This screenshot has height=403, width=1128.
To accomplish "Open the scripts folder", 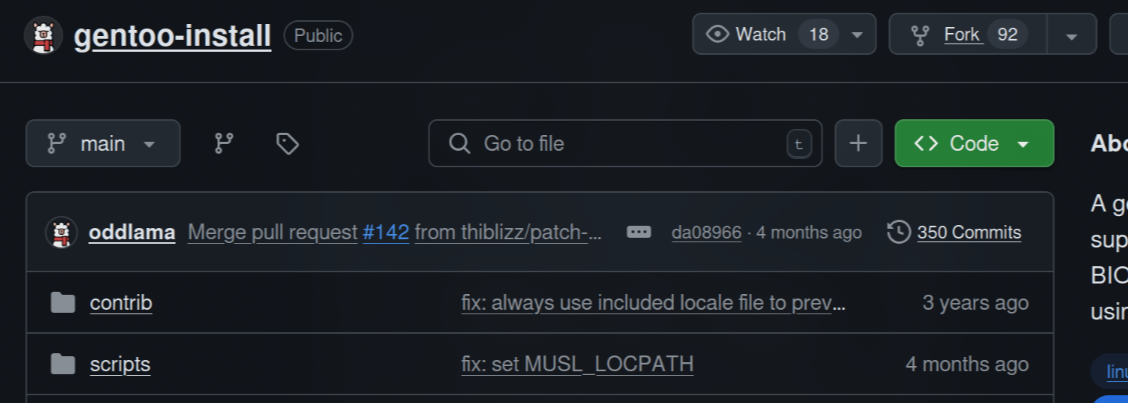I will (x=120, y=364).
